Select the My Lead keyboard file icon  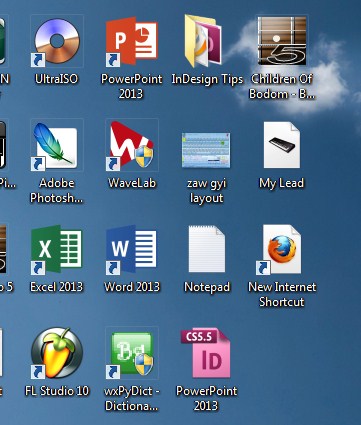(x=282, y=145)
